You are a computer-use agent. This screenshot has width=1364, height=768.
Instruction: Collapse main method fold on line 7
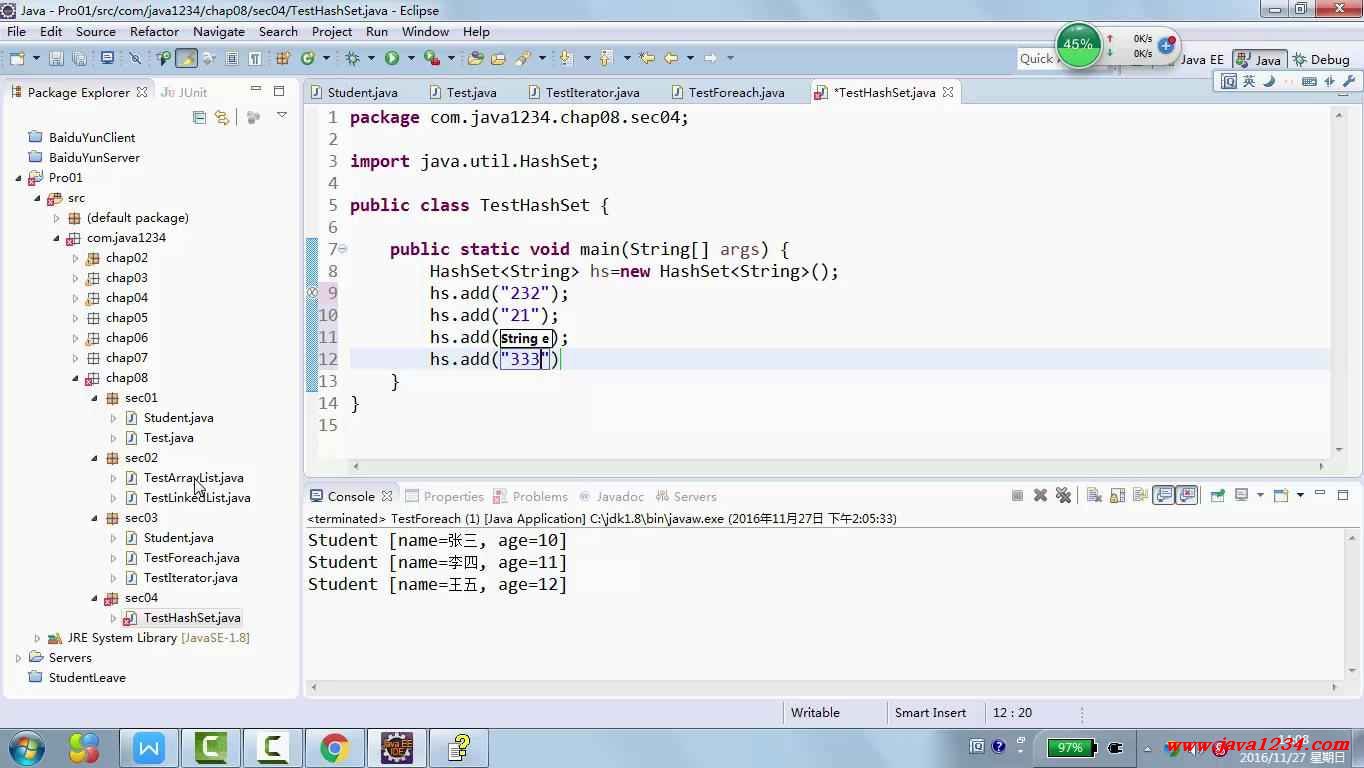(342, 249)
